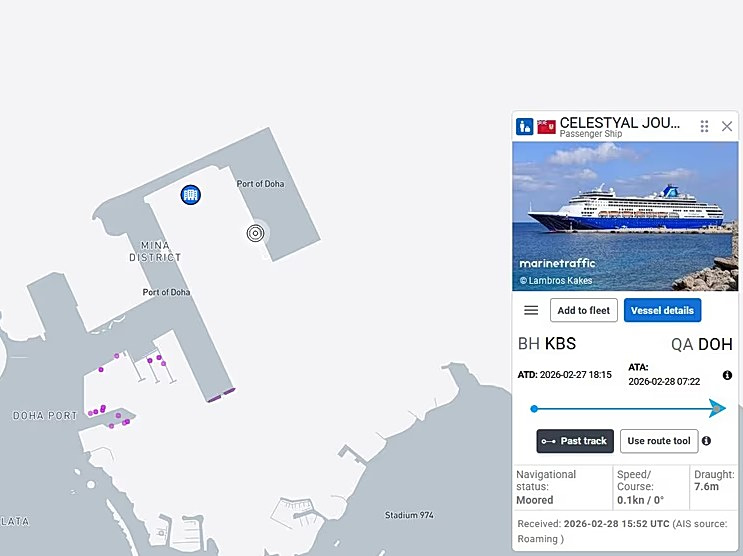Click the info icon beside ATA time
The height and width of the screenshot is (556, 743).
727,375
